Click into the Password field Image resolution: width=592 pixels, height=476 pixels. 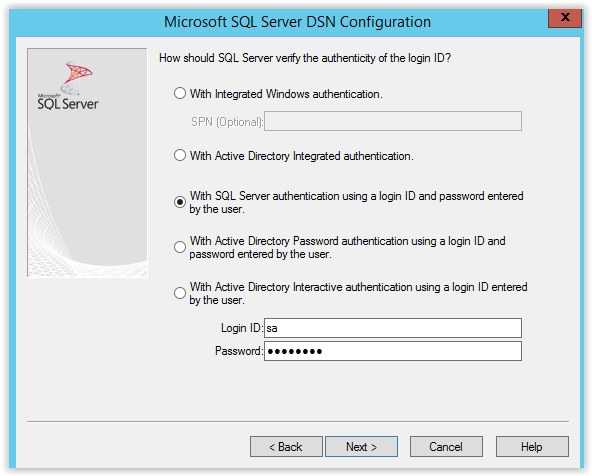click(393, 351)
